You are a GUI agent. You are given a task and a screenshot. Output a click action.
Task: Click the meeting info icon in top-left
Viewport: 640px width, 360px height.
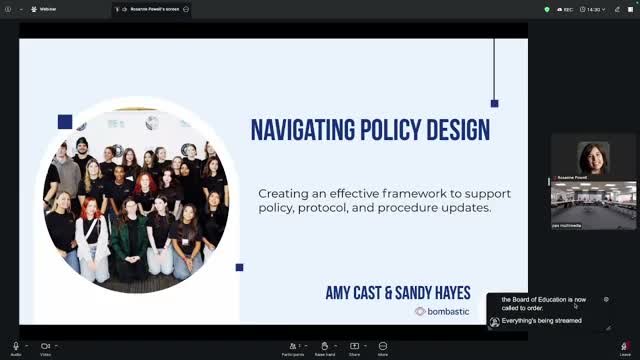tap(8, 9)
